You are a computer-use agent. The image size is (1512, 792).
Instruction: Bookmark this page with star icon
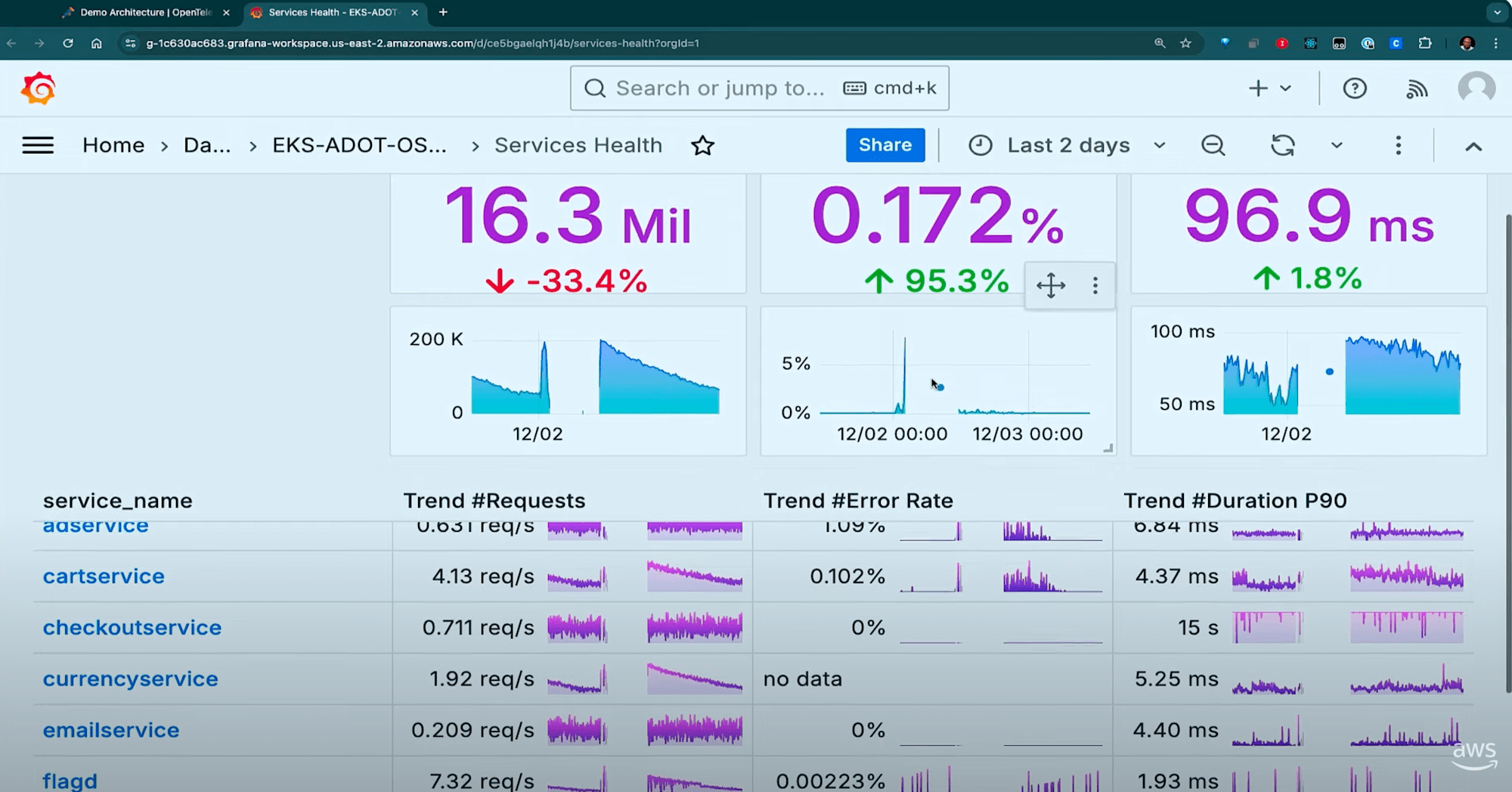click(1185, 43)
